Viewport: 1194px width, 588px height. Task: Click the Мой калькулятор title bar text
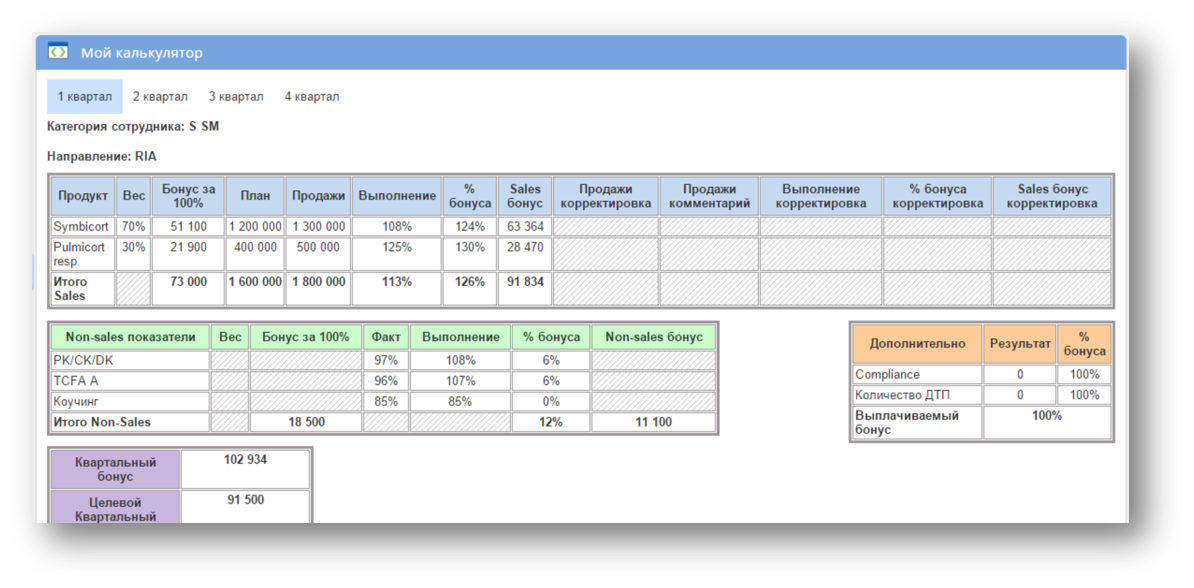[x=142, y=53]
